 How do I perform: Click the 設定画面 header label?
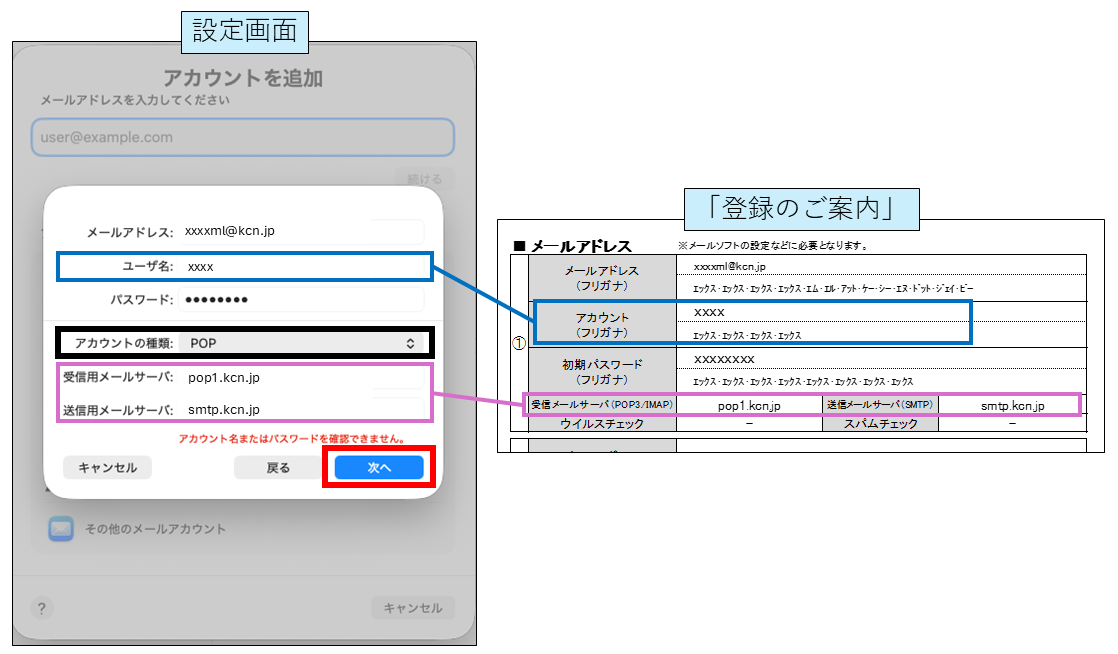(243, 31)
